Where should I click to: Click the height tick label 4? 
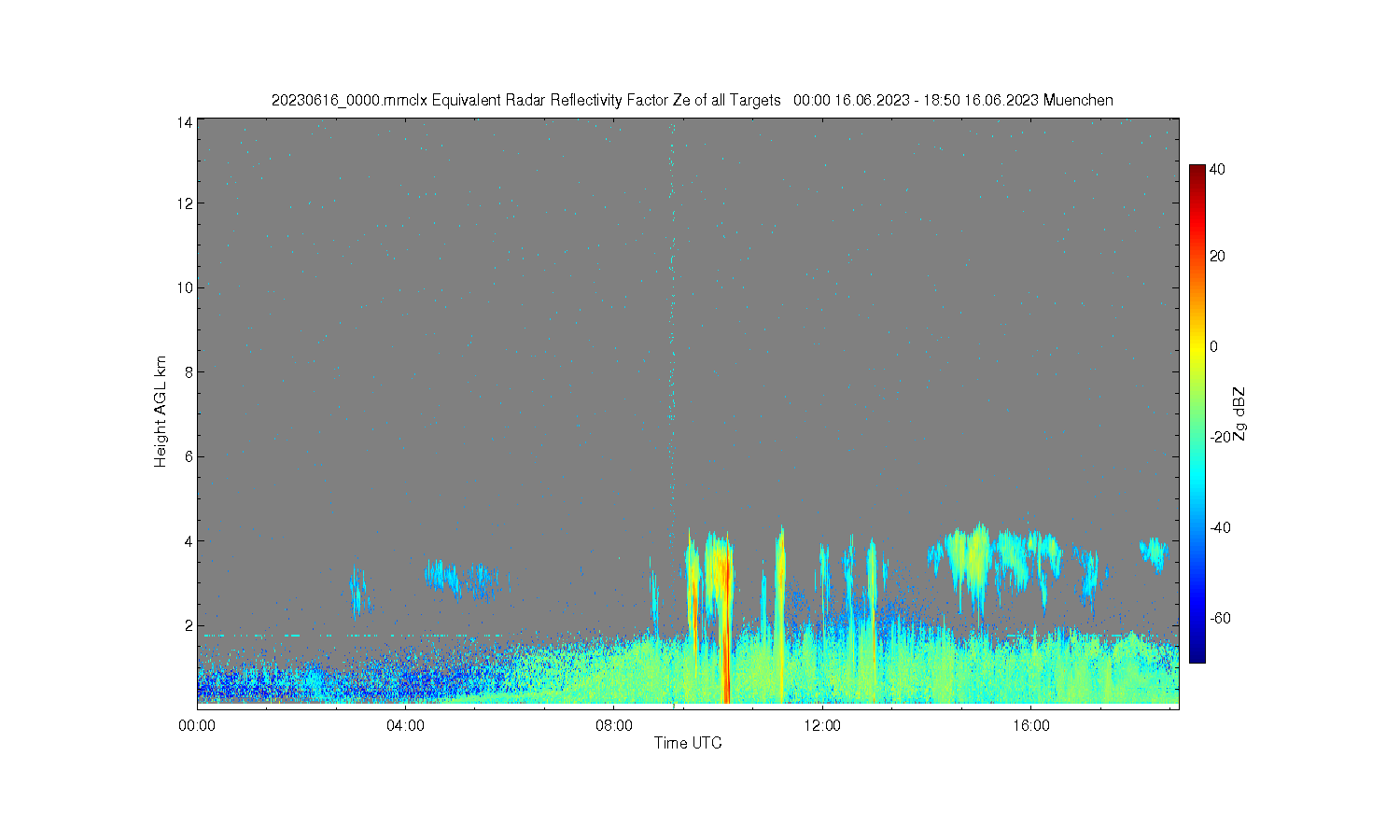(x=189, y=540)
